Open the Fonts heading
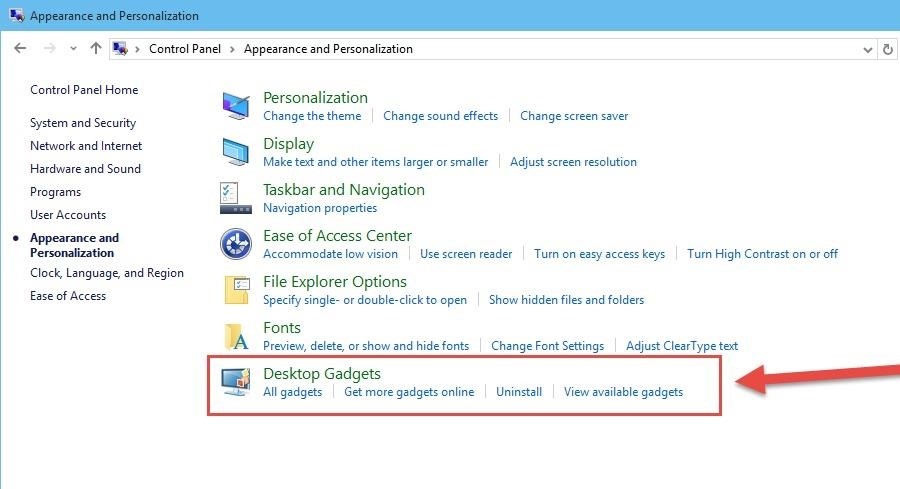Viewport: 900px width, 489px height. pos(282,327)
